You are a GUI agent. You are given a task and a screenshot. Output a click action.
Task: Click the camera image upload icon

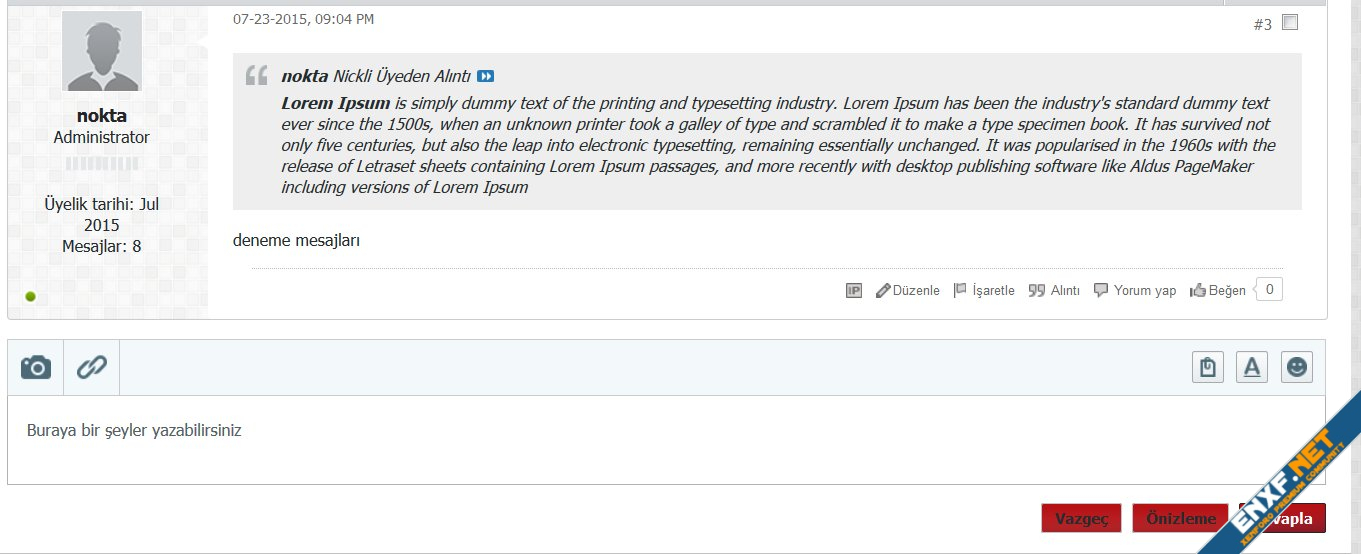pyautogui.click(x=35, y=367)
